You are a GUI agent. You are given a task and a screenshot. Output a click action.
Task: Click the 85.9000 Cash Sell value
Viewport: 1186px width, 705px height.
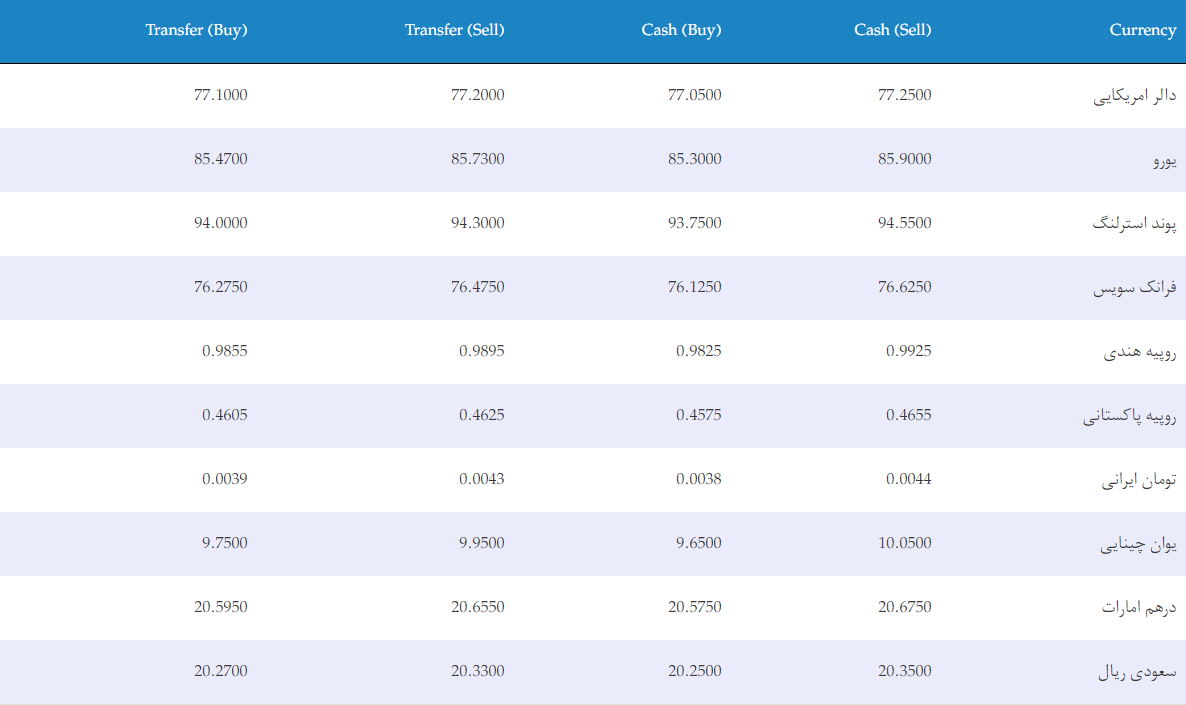point(905,159)
